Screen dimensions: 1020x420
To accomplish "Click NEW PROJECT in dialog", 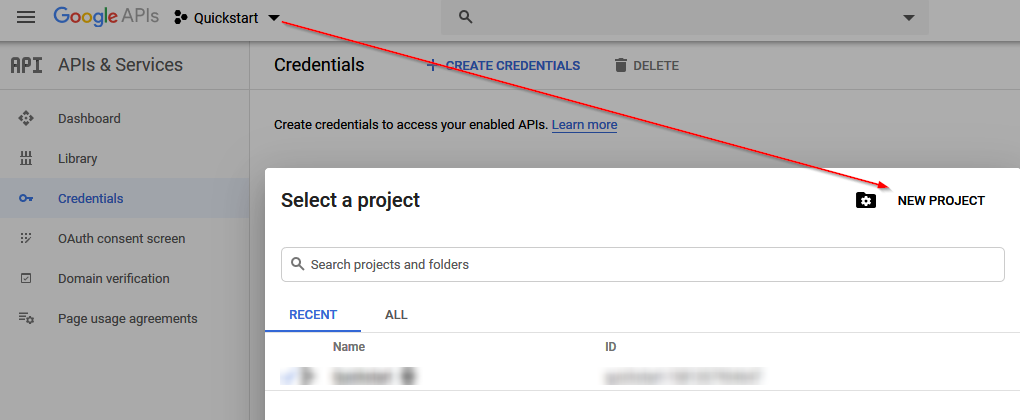I will pyautogui.click(x=941, y=201).
